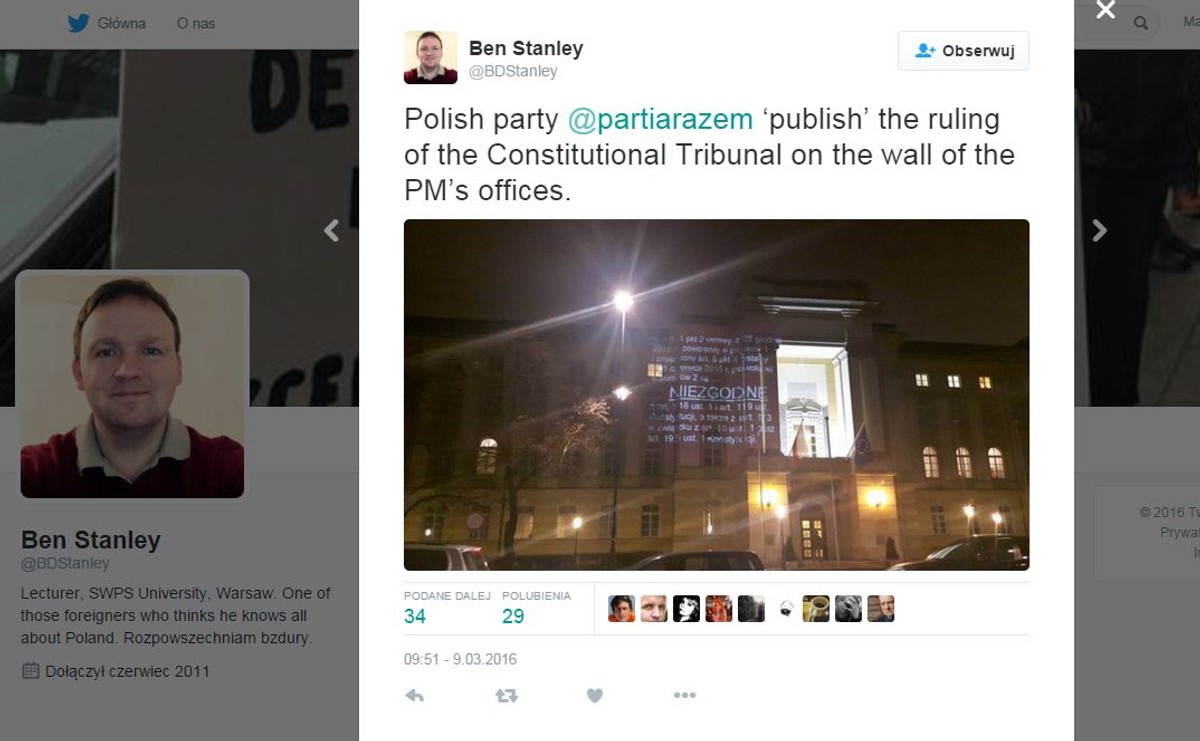
Task: Retweet using the retweet arrows icon
Action: (506, 696)
